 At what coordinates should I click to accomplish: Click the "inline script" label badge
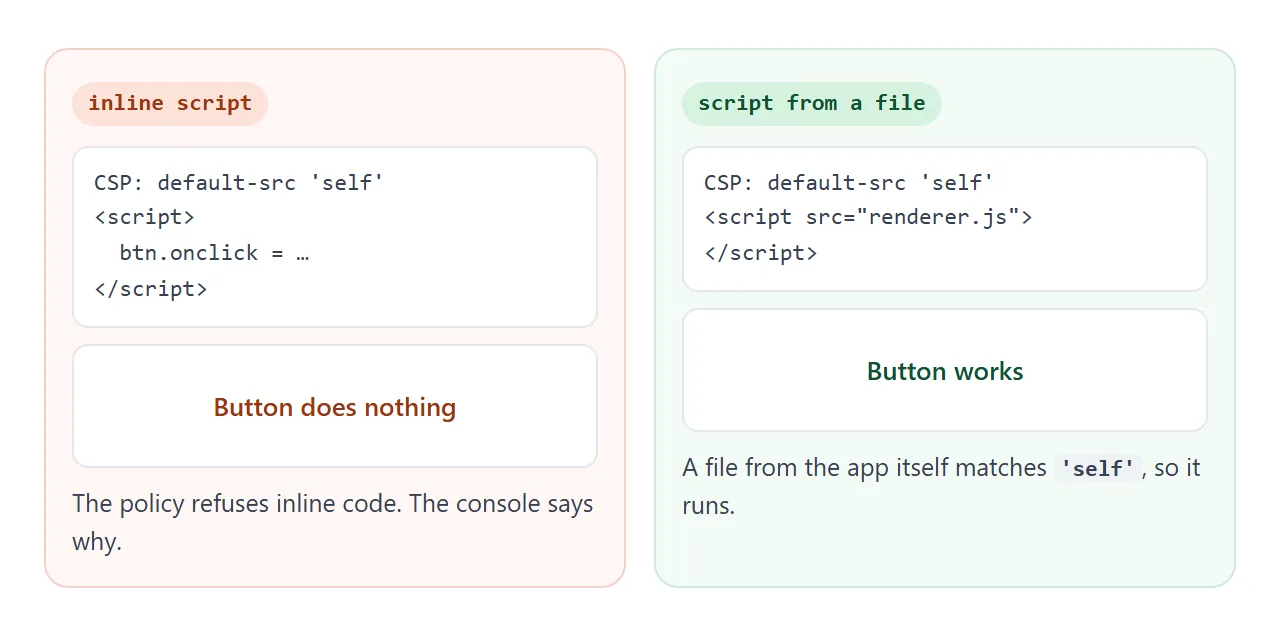(170, 104)
